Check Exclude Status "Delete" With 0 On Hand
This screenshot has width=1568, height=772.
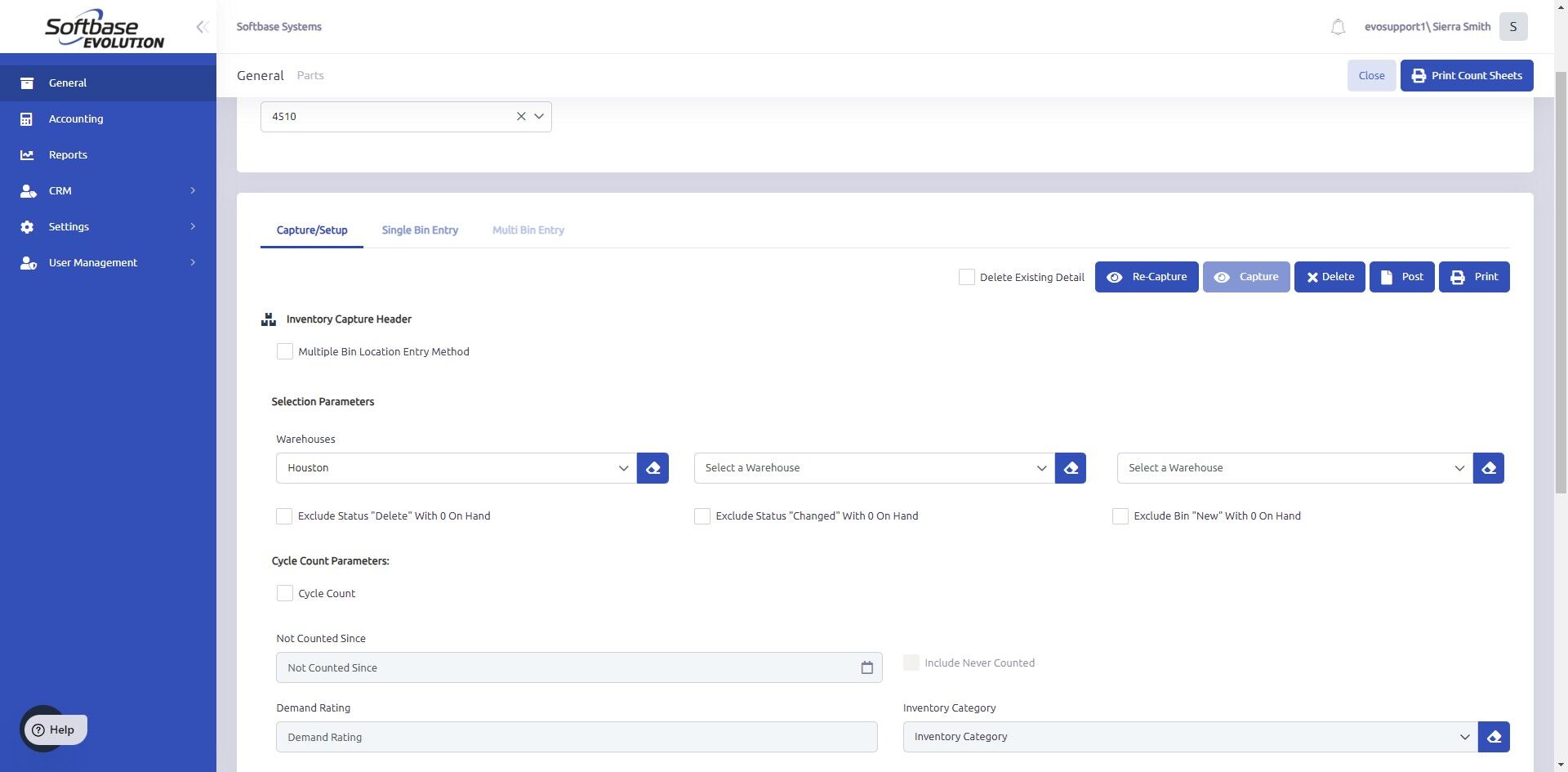[x=284, y=516]
